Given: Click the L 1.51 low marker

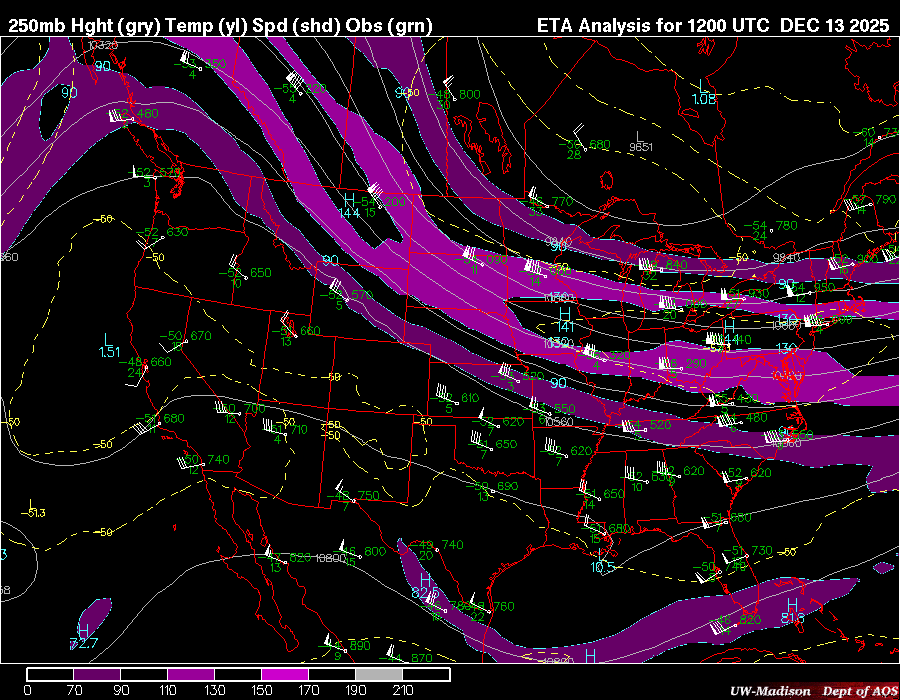Looking at the screenshot, I should click(109, 346).
